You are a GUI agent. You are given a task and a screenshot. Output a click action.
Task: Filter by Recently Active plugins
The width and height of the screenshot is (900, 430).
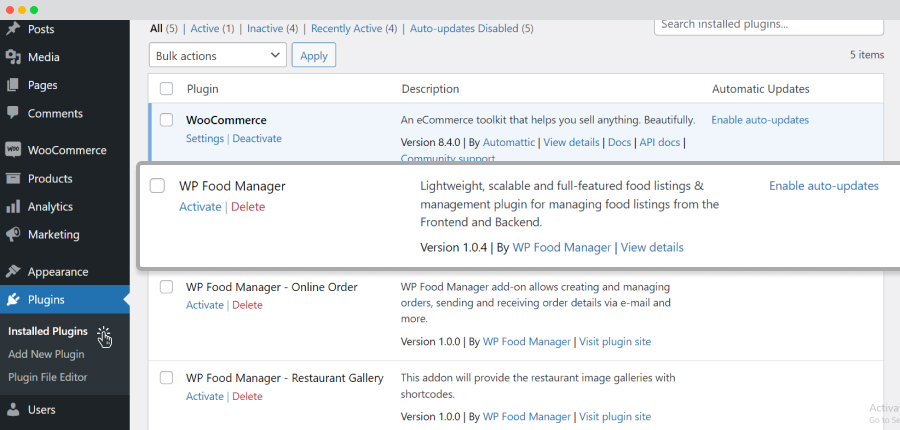point(347,28)
